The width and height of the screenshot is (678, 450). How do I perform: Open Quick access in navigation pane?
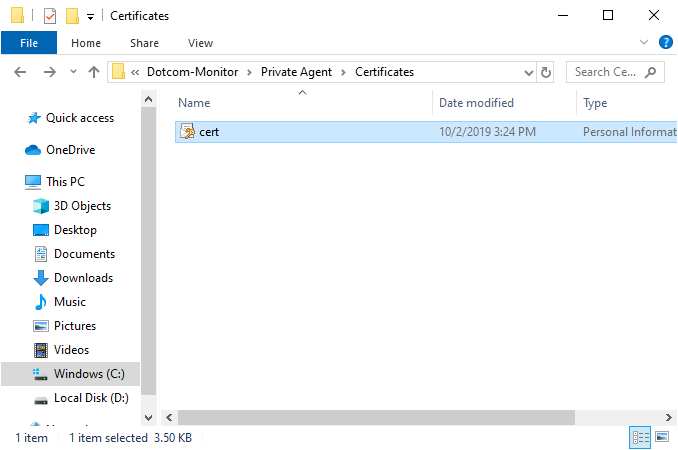pos(70,118)
